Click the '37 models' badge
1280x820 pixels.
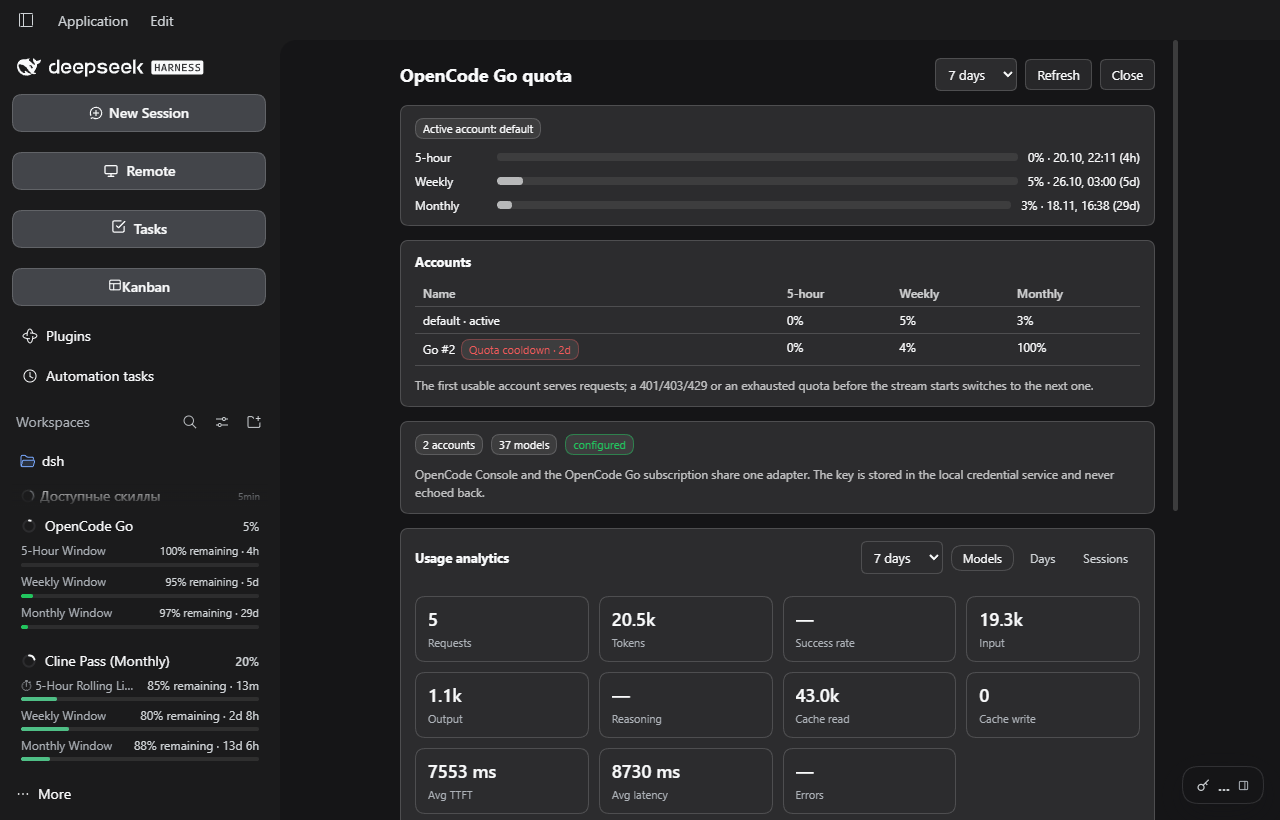[524, 445]
